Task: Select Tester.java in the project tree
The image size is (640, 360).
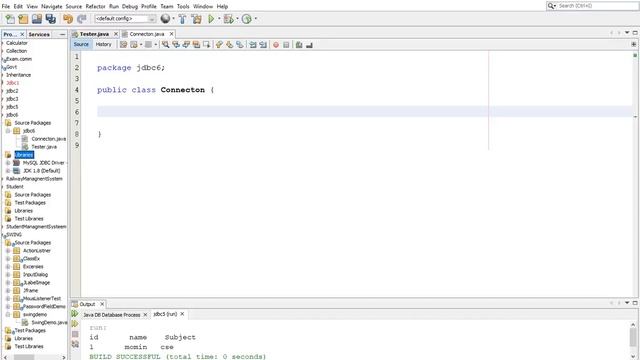Action: [44, 147]
